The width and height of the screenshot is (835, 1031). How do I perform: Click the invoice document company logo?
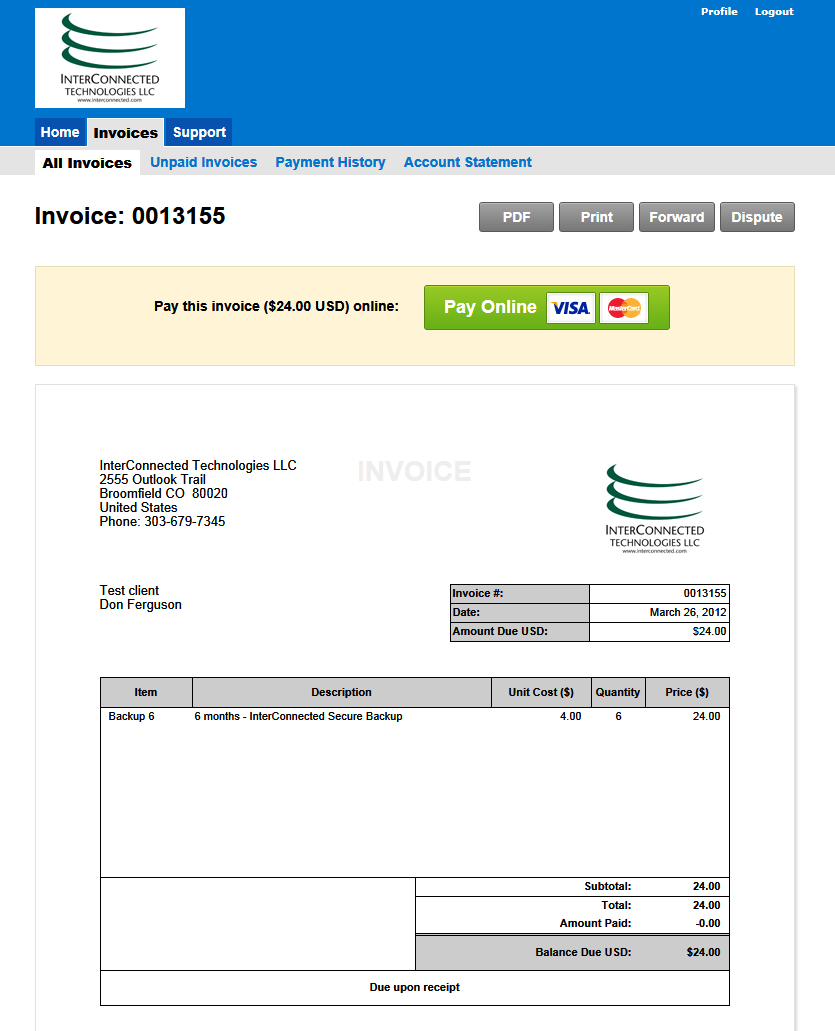click(654, 509)
